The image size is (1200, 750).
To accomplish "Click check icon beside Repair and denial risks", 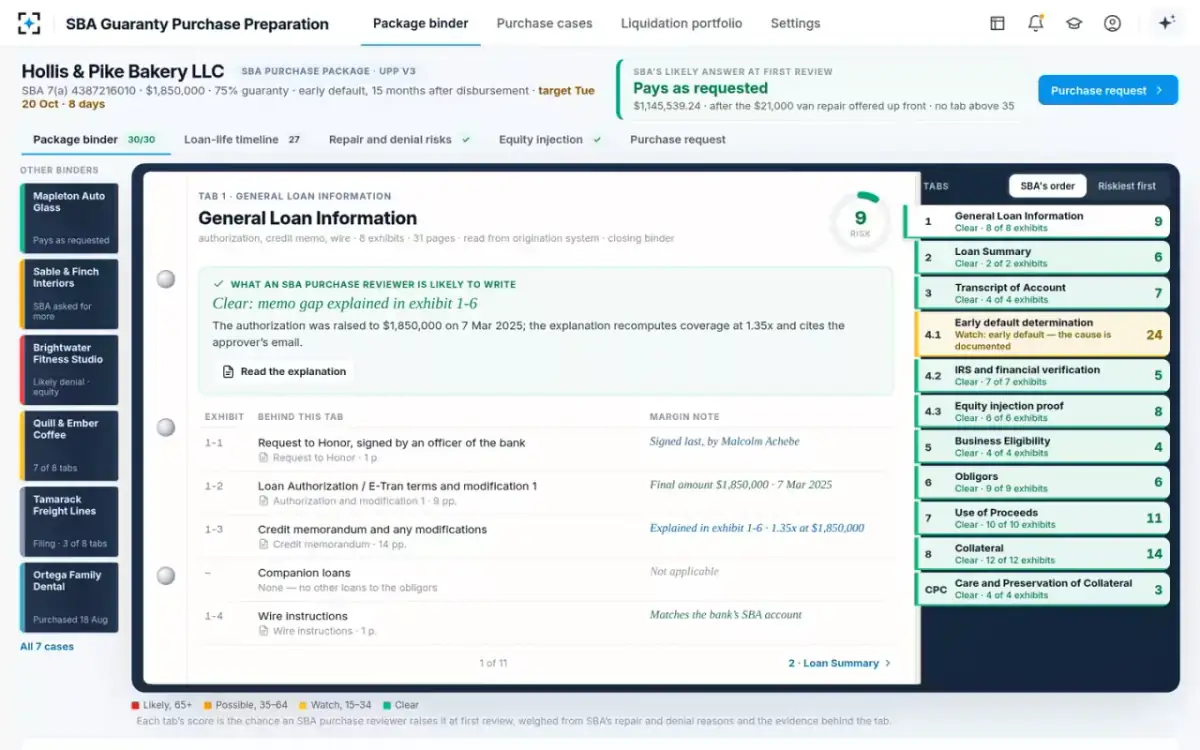I will coord(466,140).
